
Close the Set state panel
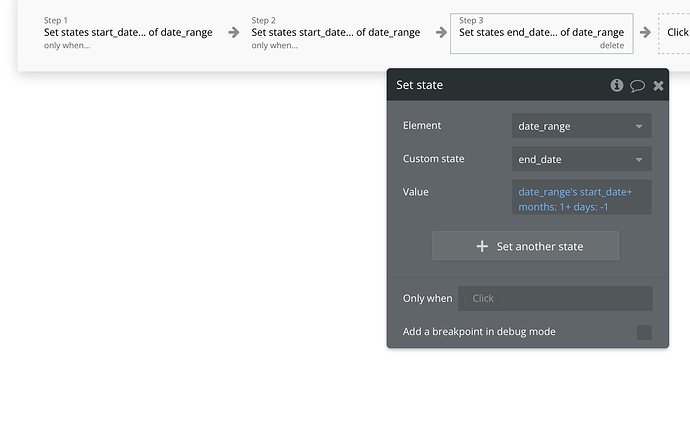point(658,86)
